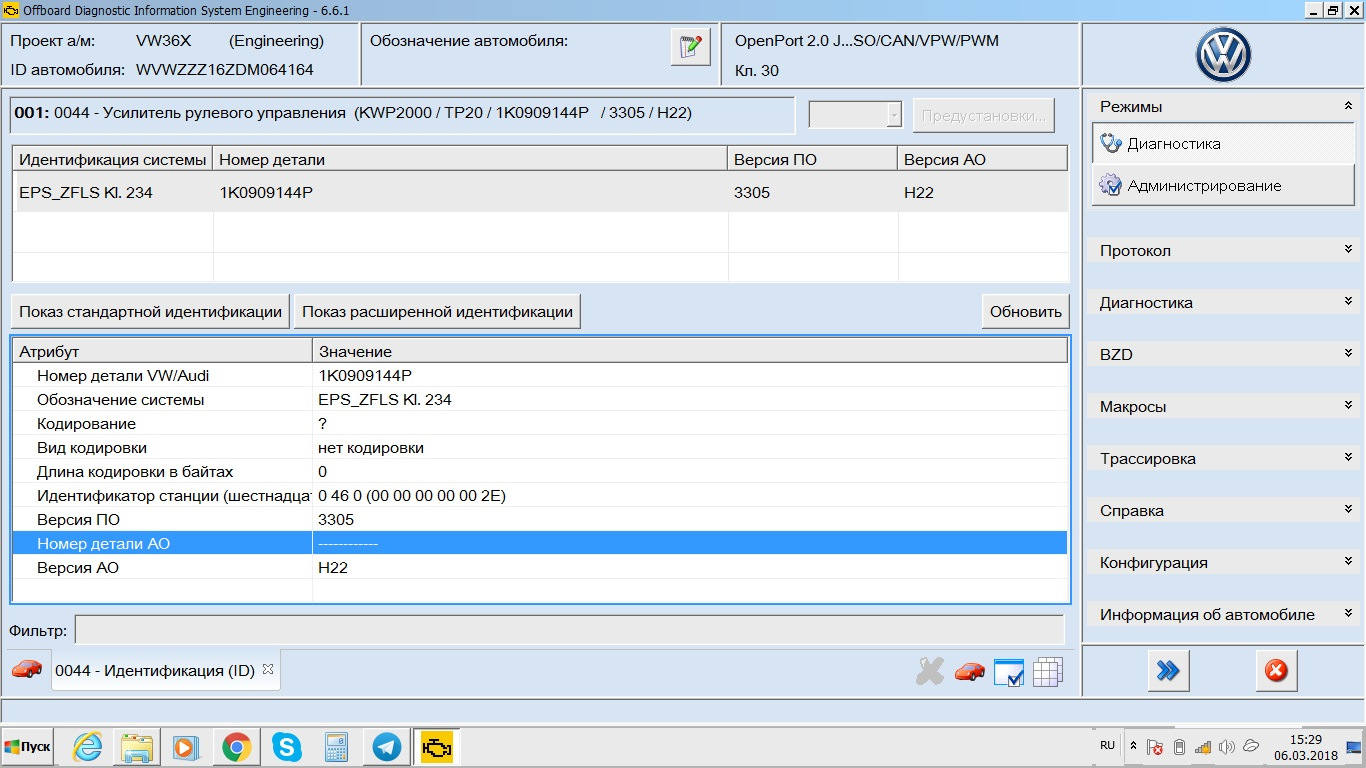Expand the Диагностика collapsed section
This screenshot has height=768, width=1366.
point(1348,302)
